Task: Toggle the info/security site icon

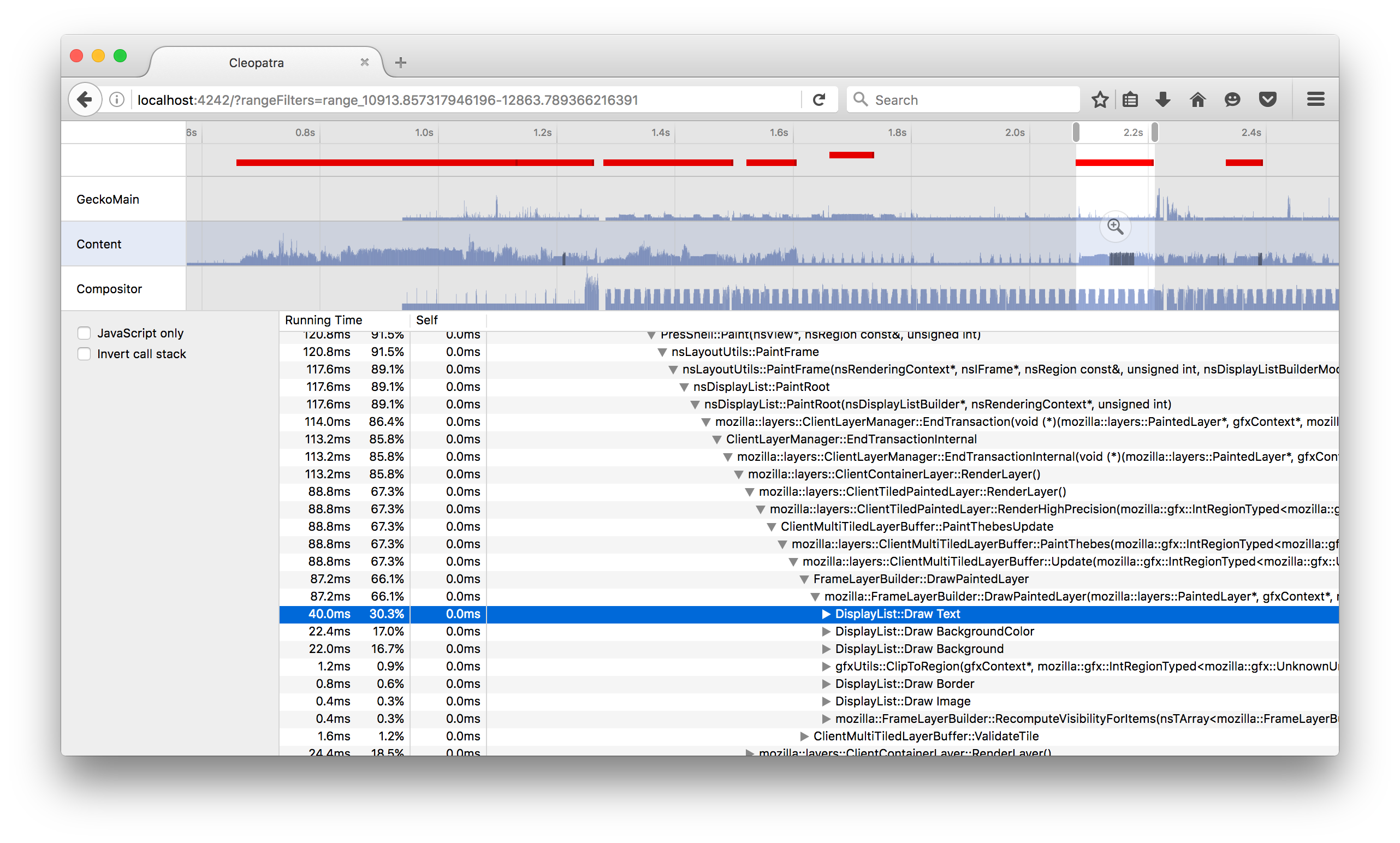Action: 116,100
